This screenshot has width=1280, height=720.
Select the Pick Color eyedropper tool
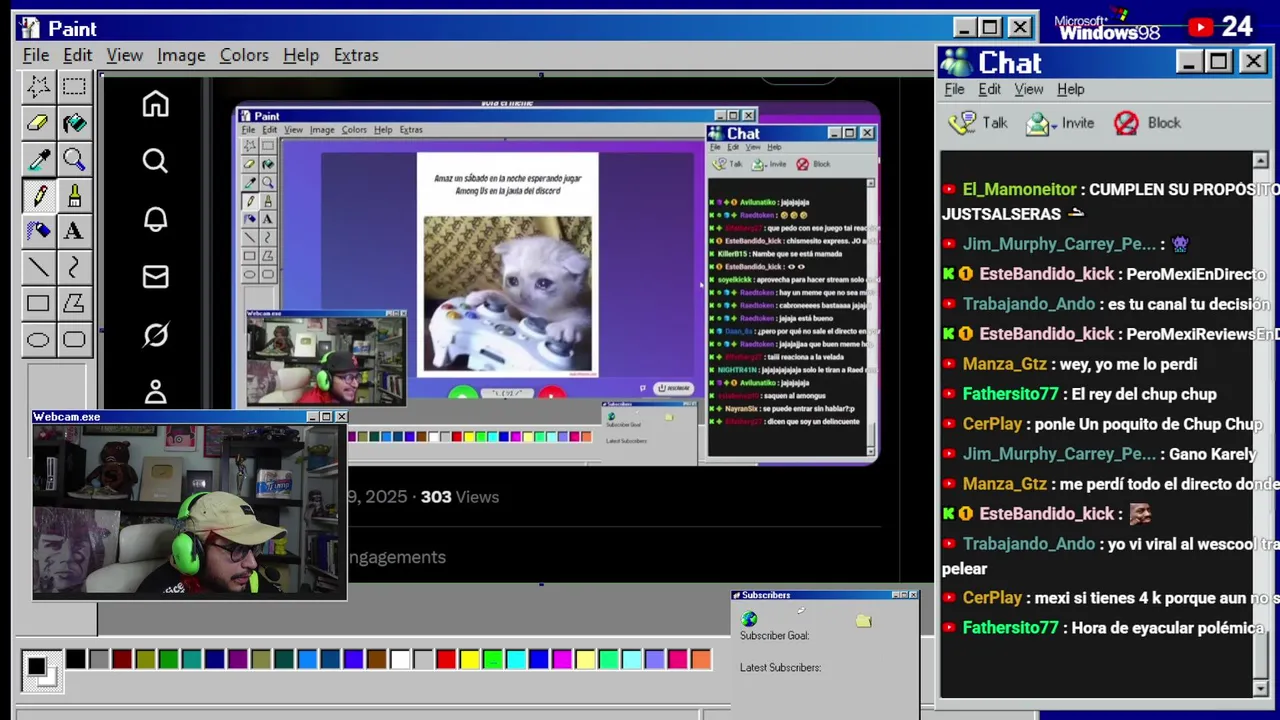click(x=38, y=159)
